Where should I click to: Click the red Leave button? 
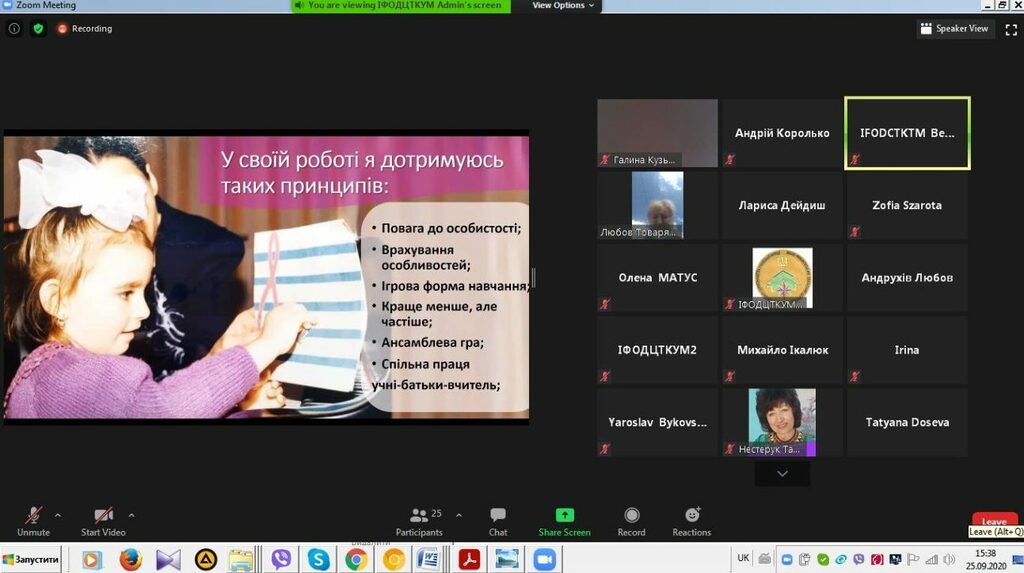[x=994, y=521]
